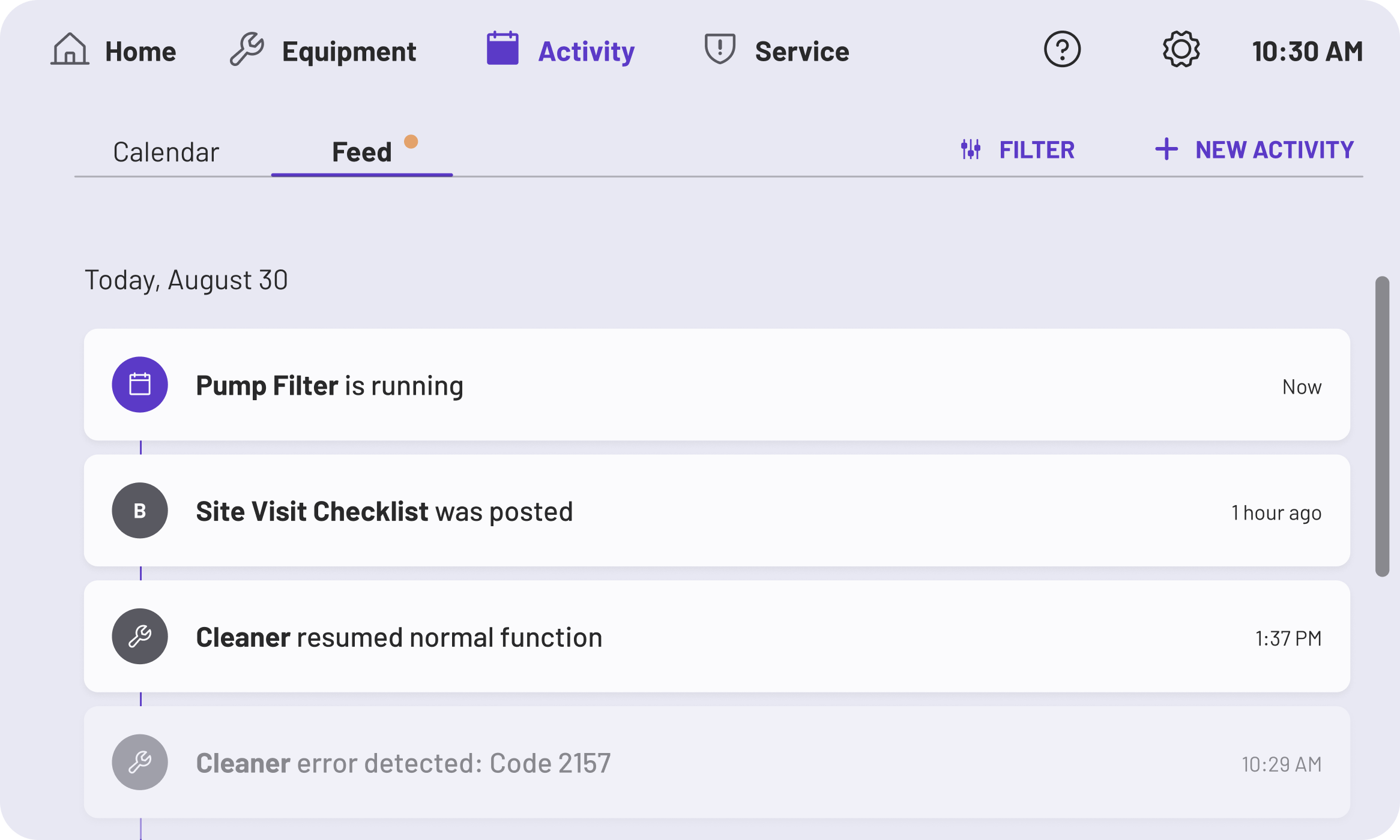1400x840 pixels.
Task: Go to Equipment menu item
Action: click(349, 52)
